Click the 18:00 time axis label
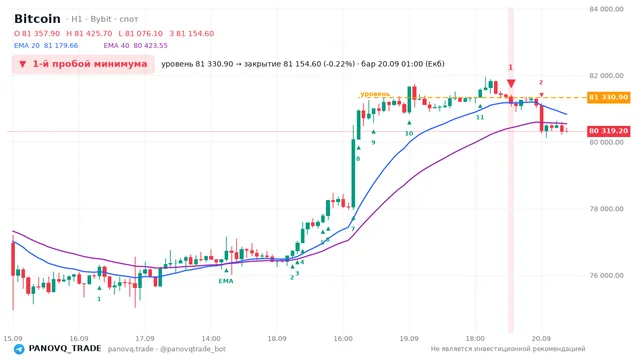Image resolution: width=640 pixels, height=360 pixels. click(x=475, y=338)
